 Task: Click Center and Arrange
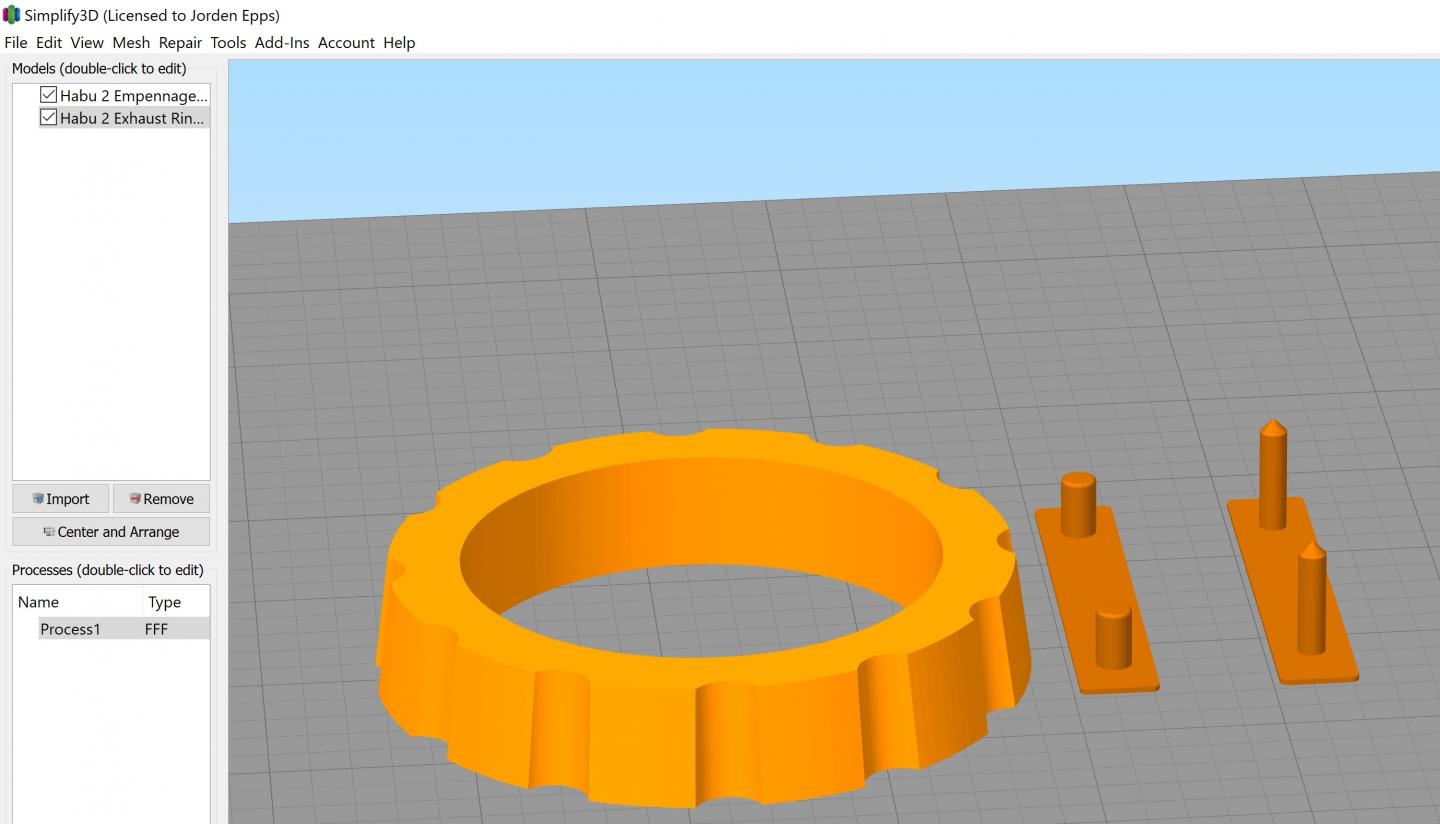[x=111, y=532]
